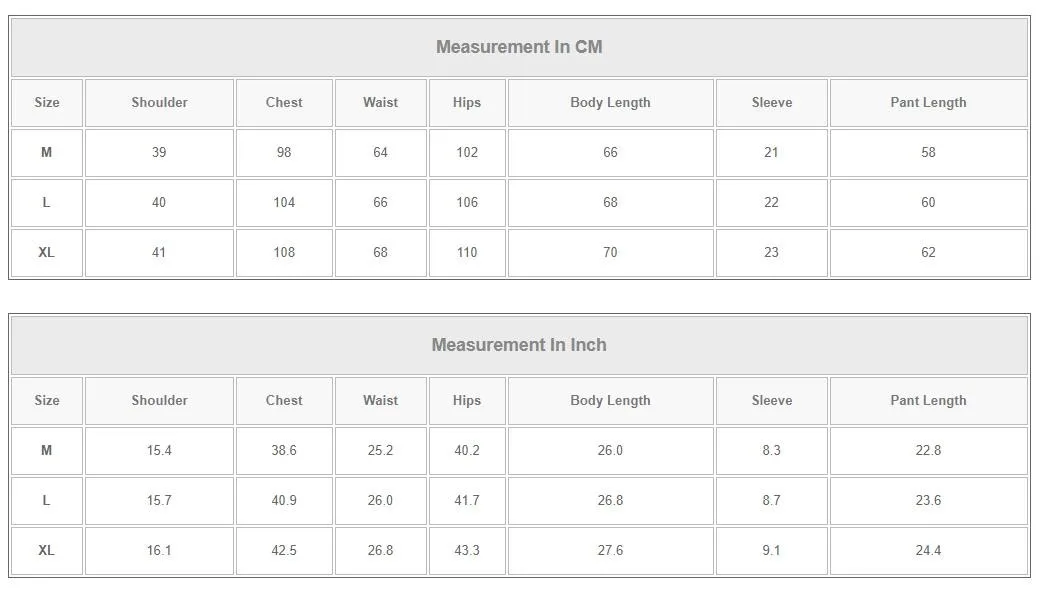Click the chest value 104 for size L
The width and height of the screenshot is (1040, 590).
284,202
